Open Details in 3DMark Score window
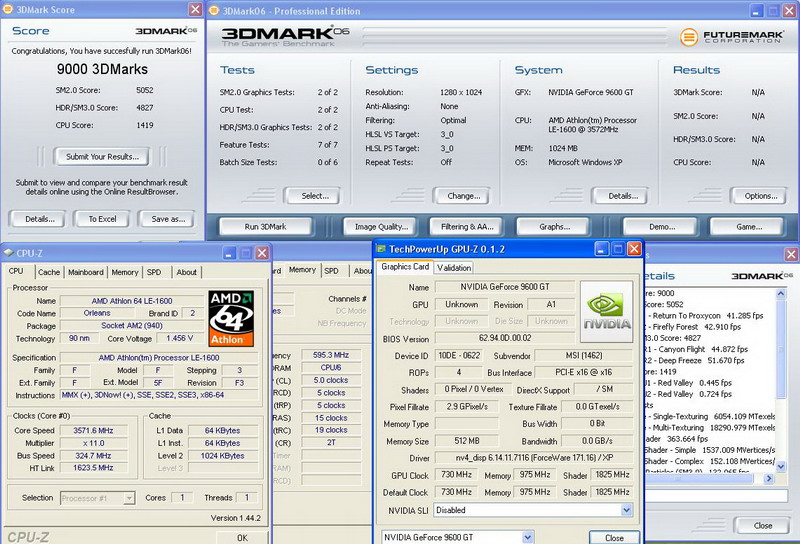Screen dimensions: 800x544 pos(39,219)
